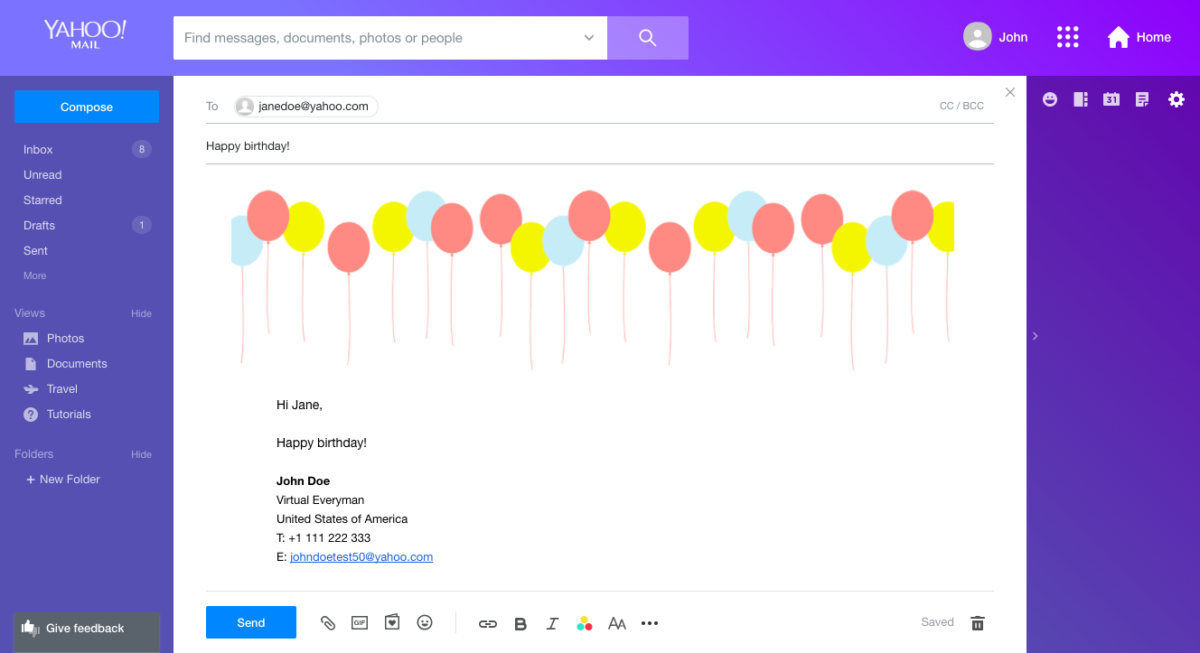Toggle bold text formatting

coord(520,623)
